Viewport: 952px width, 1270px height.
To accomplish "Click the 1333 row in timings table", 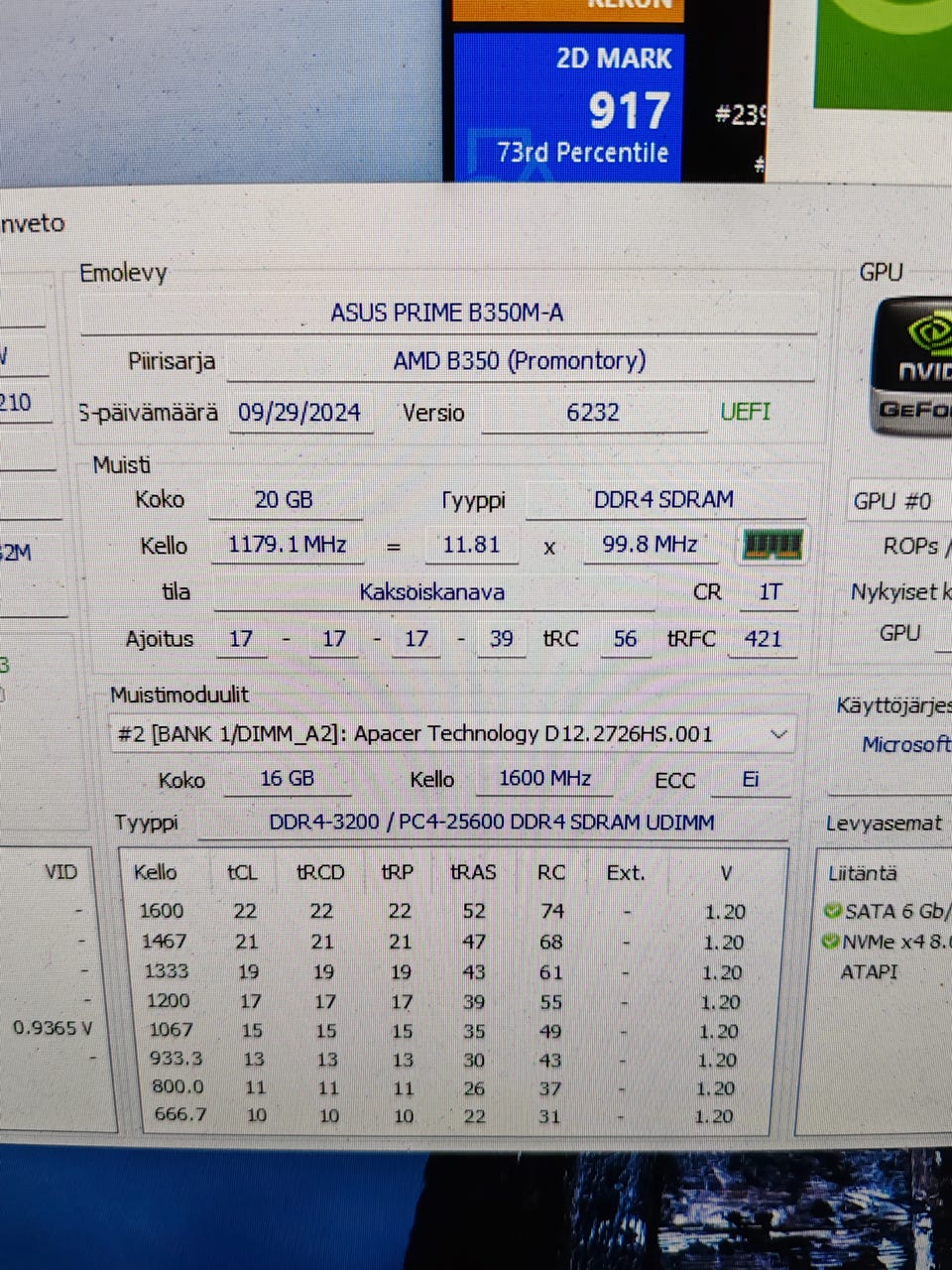I will click(443, 972).
